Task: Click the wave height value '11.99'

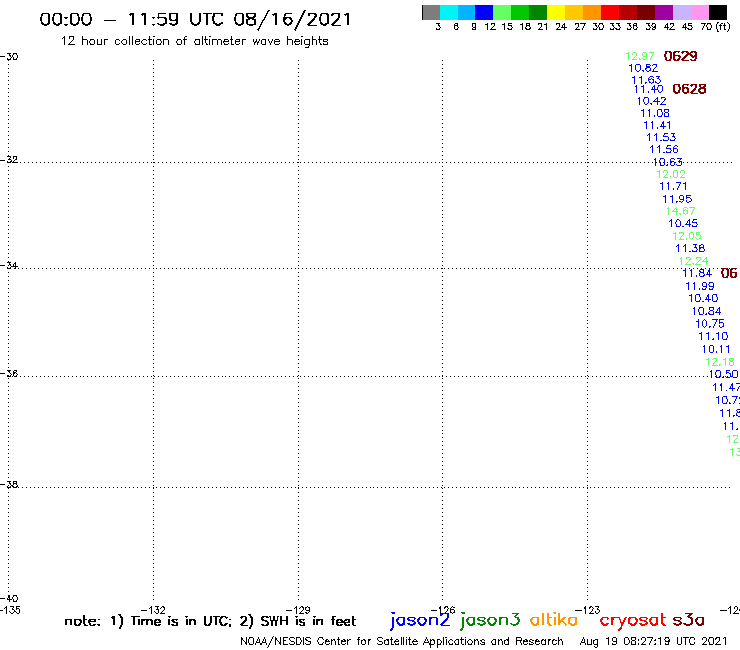Action: pos(699,286)
